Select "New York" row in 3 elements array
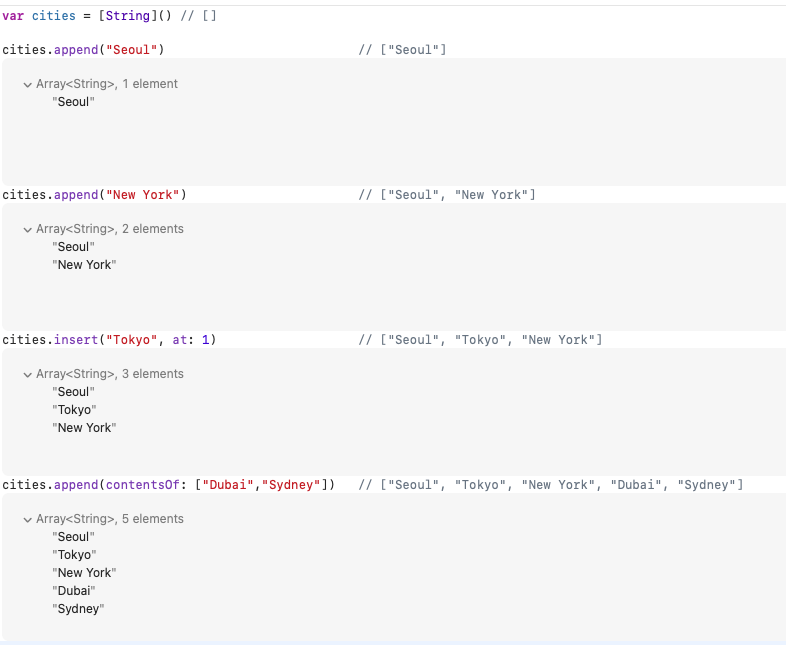The image size is (786, 645). (84, 428)
